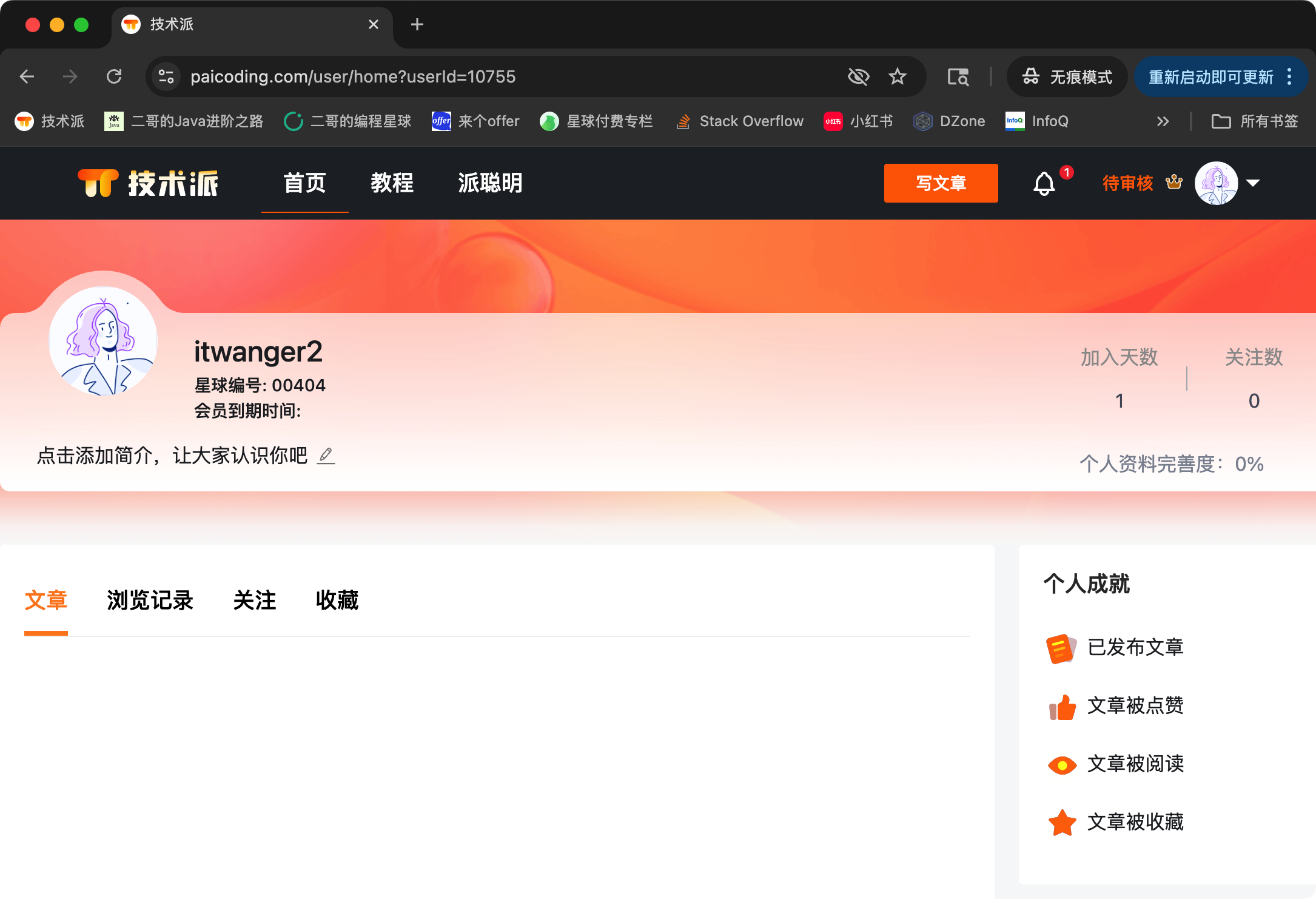Open the 所有书签 folder
The image size is (1316, 899).
1255,121
